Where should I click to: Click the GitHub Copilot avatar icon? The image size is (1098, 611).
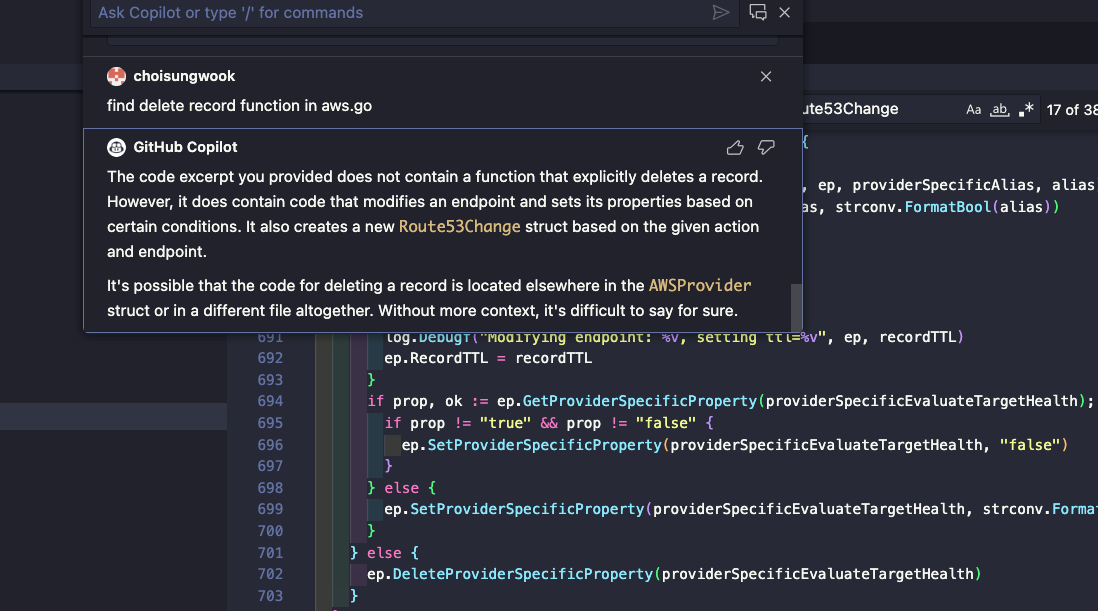tap(116, 147)
